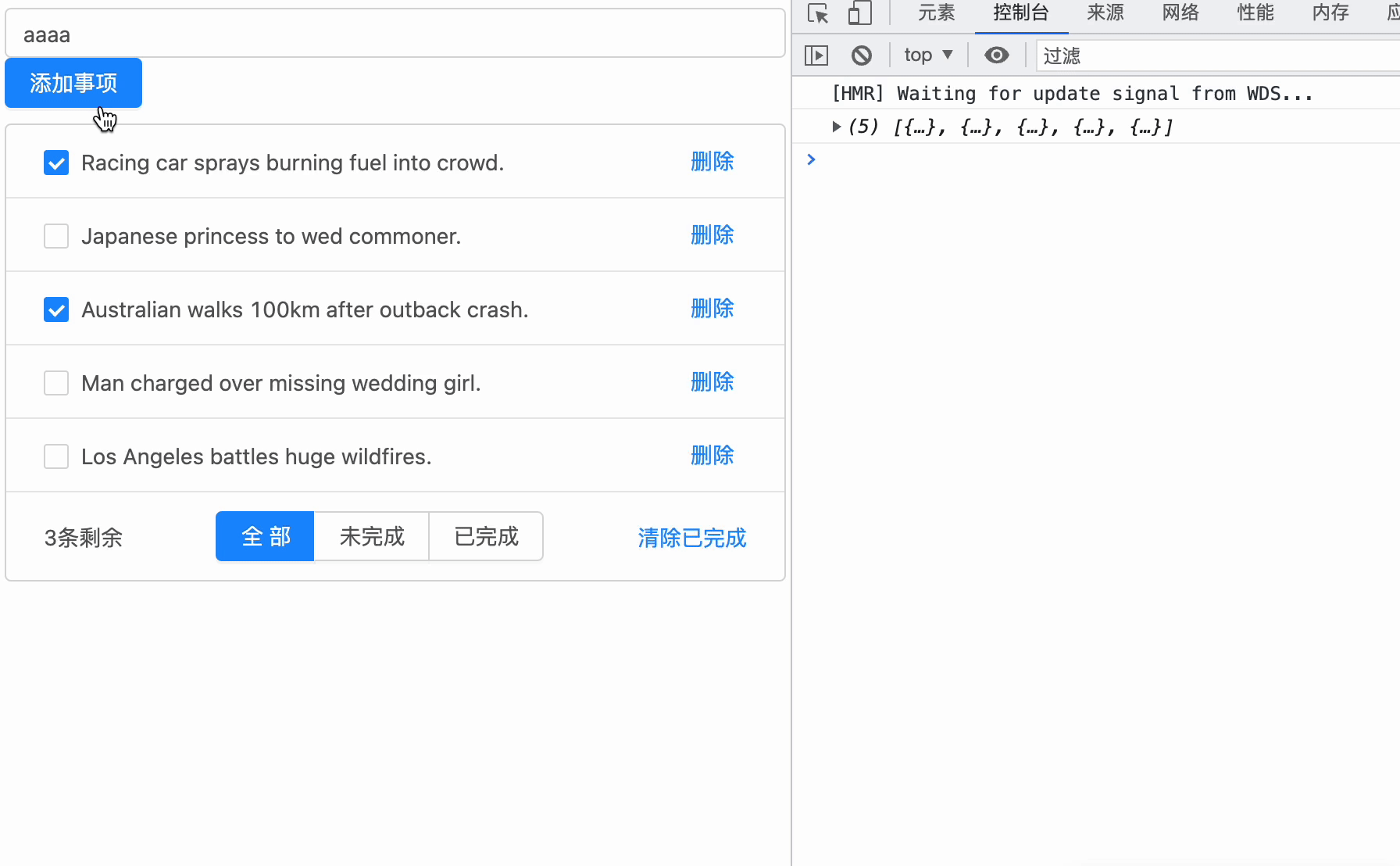The height and width of the screenshot is (866, 1400).
Task: Focus the todo text input containing aaaa
Action: point(395,34)
